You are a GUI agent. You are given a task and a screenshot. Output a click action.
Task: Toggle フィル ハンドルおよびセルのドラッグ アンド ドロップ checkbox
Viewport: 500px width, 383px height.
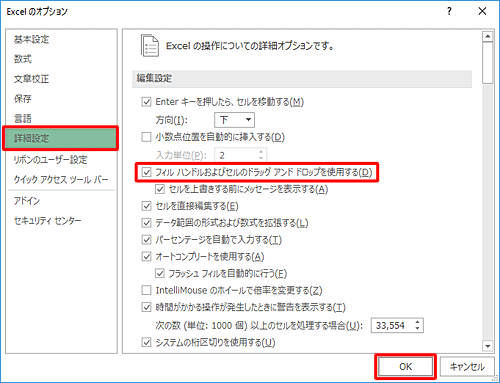(x=146, y=172)
